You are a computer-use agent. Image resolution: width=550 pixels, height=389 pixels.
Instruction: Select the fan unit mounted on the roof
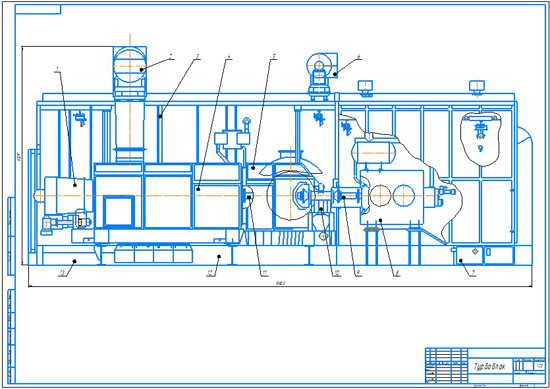[321, 75]
